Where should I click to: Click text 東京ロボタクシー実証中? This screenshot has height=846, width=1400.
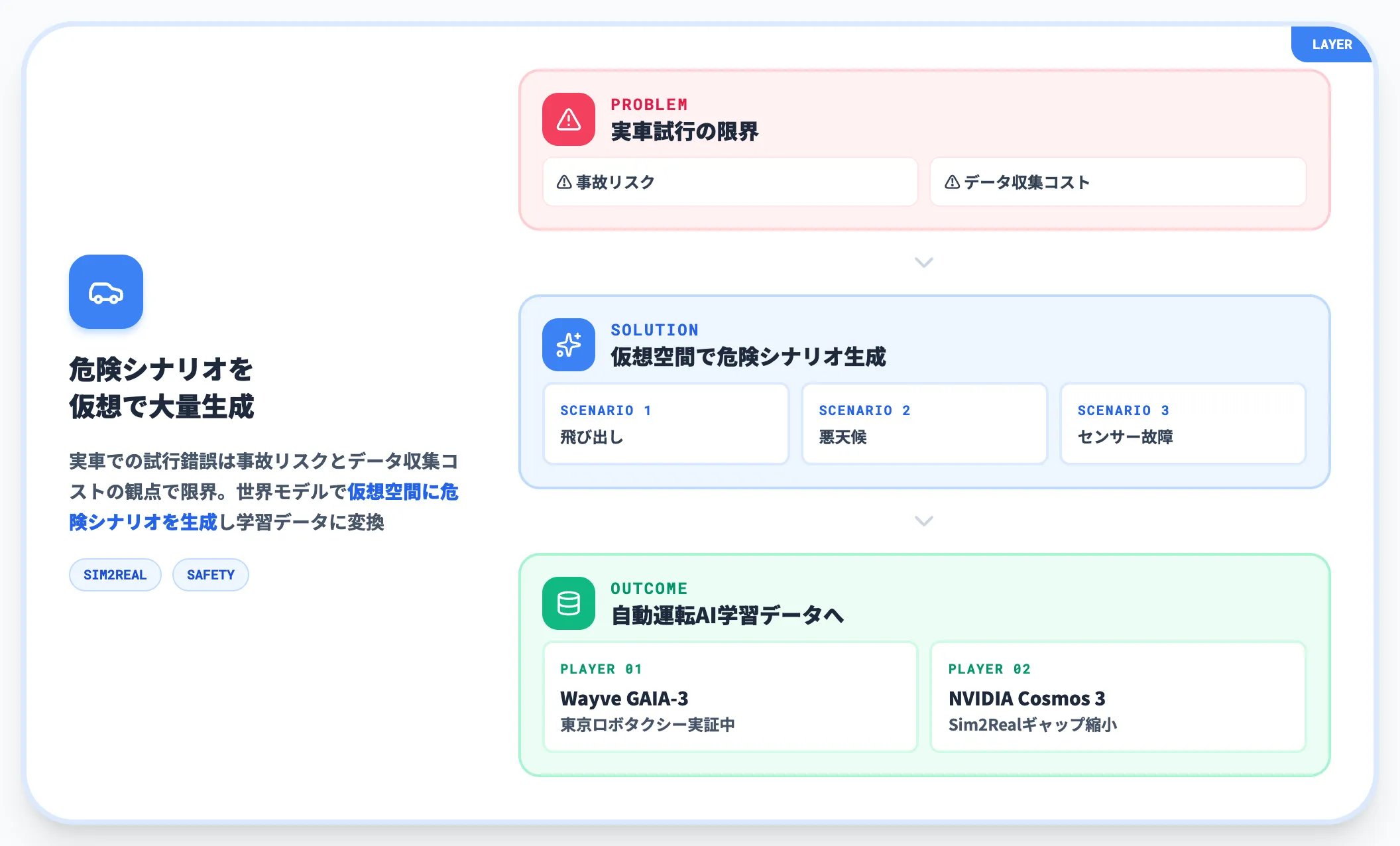pyautogui.click(x=648, y=725)
